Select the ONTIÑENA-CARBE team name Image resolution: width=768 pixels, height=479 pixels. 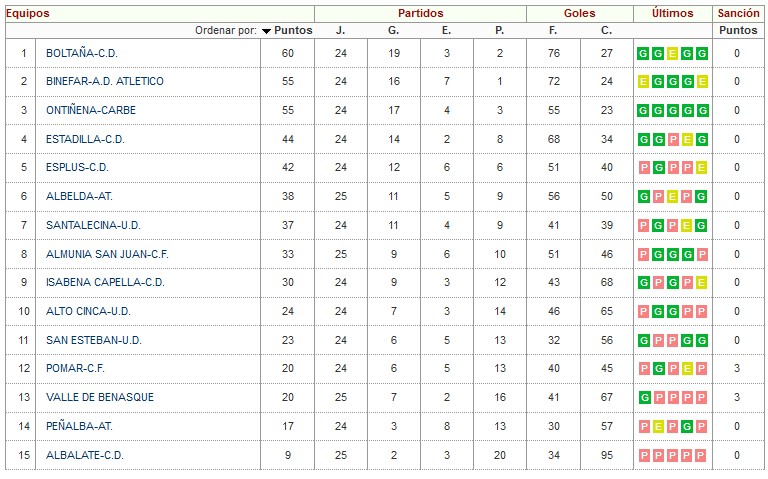91,110
